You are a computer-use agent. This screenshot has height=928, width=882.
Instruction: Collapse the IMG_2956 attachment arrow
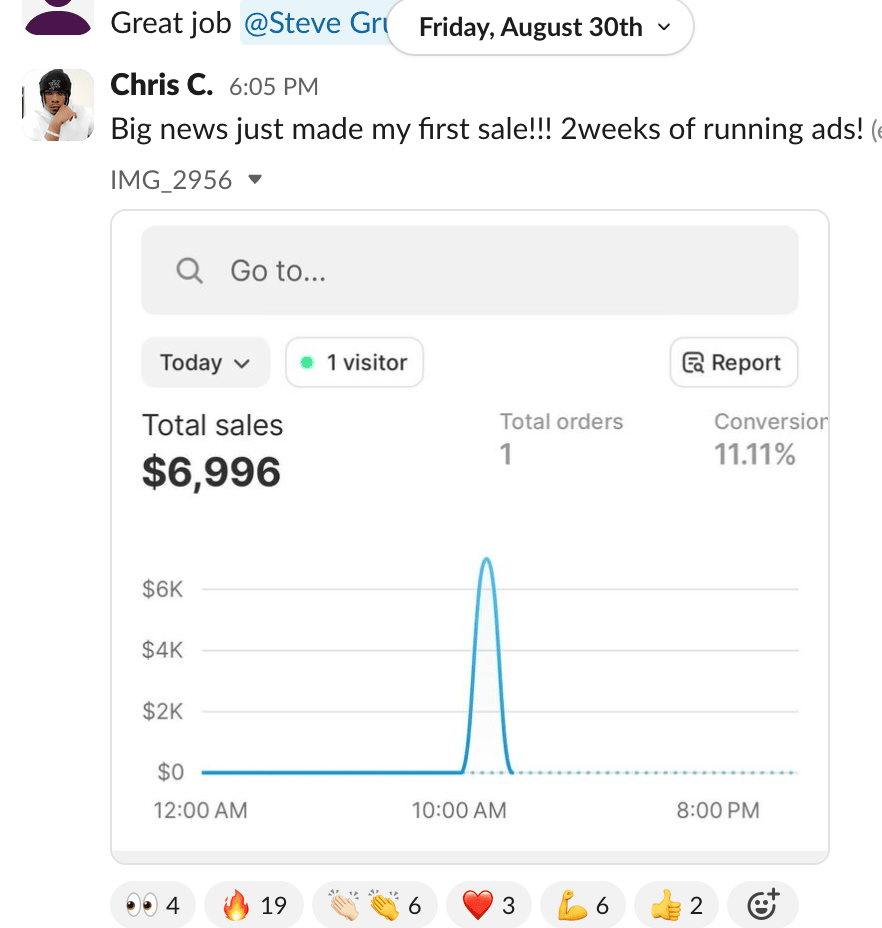tap(255, 180)
